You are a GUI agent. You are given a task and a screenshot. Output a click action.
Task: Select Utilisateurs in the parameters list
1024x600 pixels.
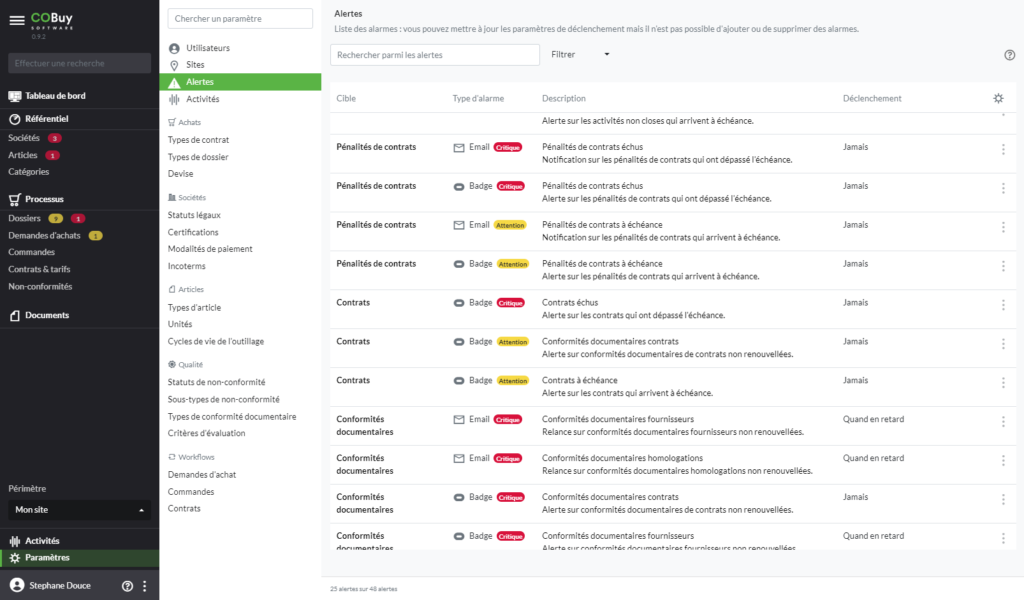coord(207,48)
